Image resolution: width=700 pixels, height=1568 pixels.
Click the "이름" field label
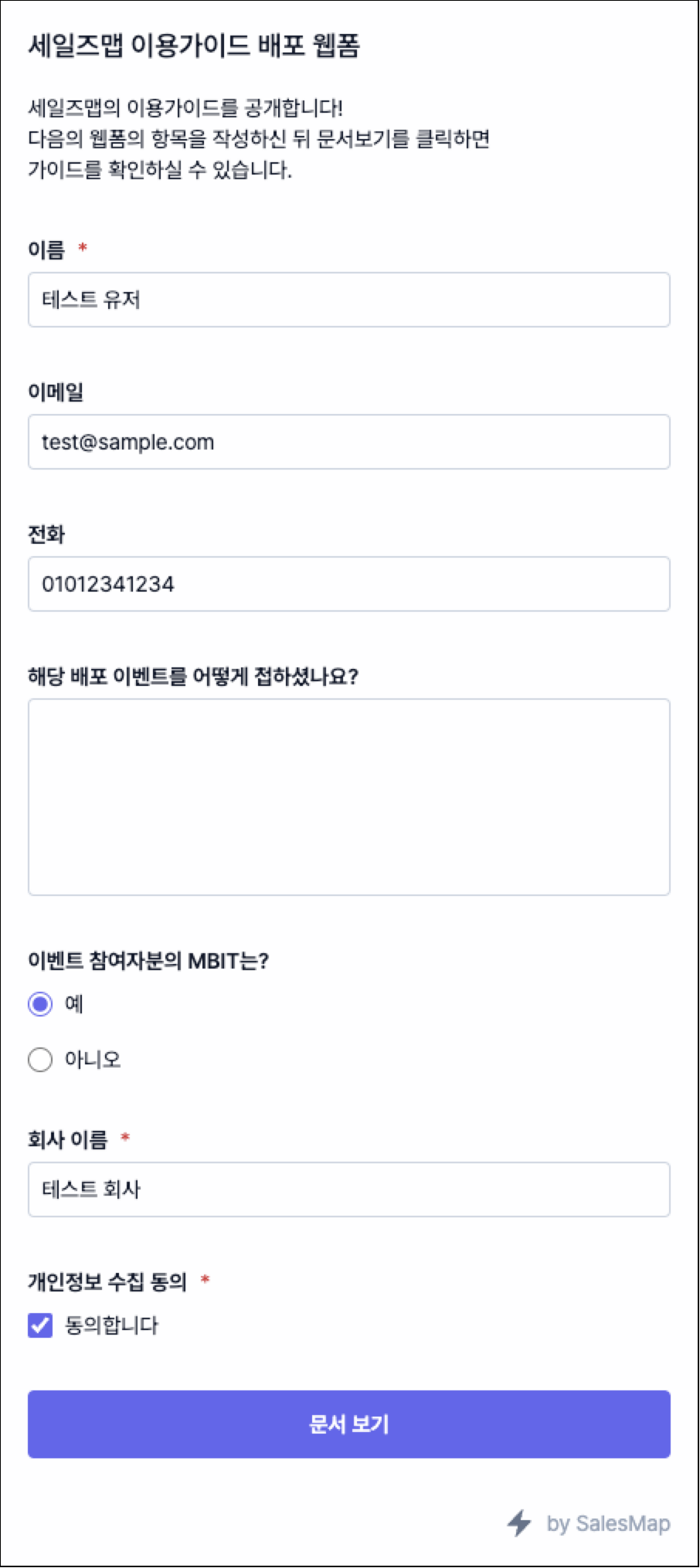point(46,249)
